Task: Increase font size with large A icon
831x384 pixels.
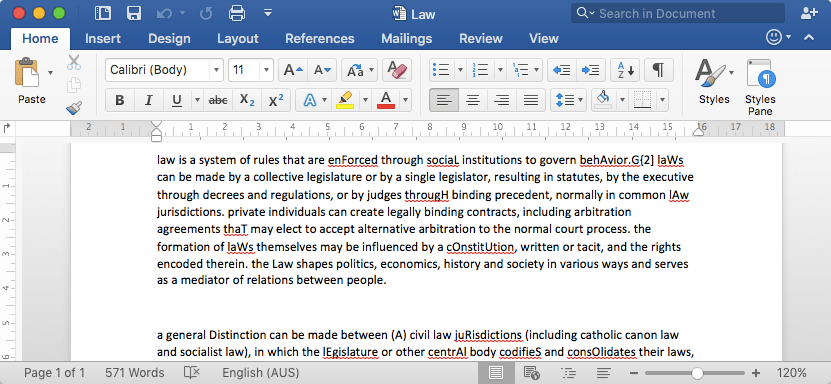Action: 293,70
